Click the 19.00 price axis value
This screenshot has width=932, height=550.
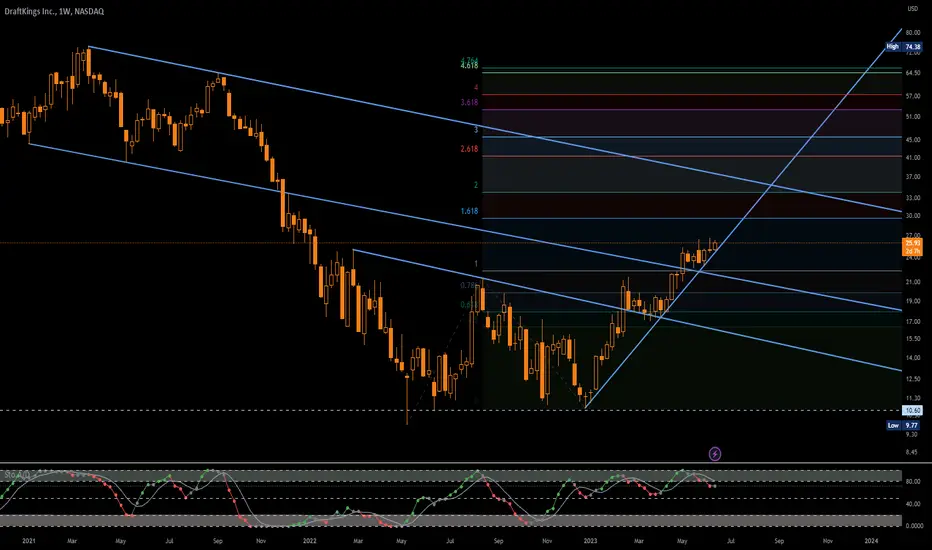(x=912, y=301)
